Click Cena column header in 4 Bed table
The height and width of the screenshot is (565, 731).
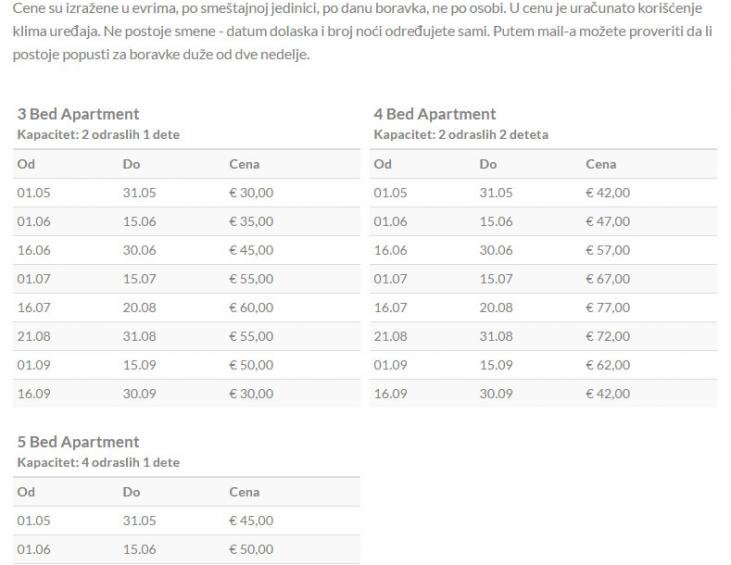[601, 164]
